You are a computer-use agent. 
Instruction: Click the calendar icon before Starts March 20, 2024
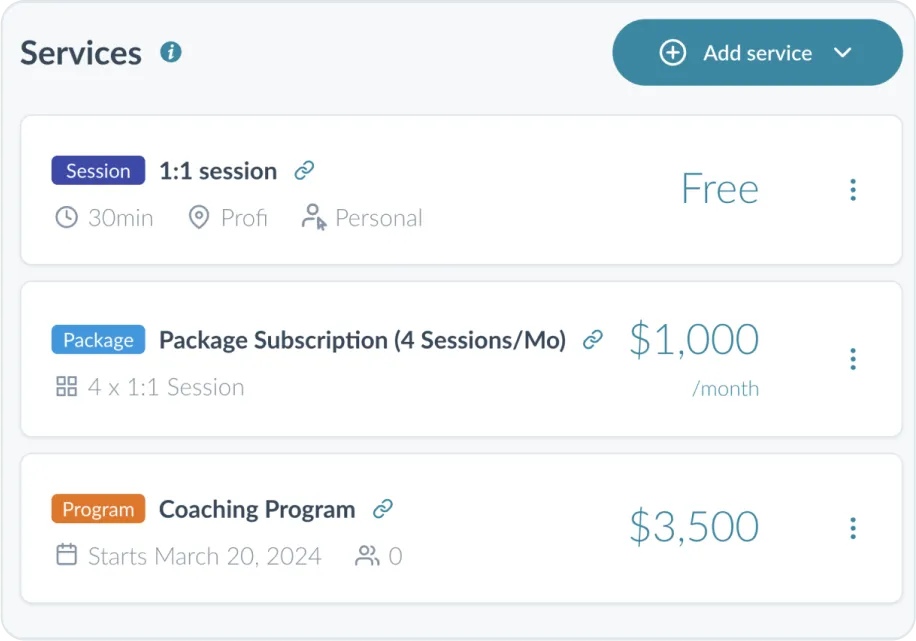click(x=66, y=556)
